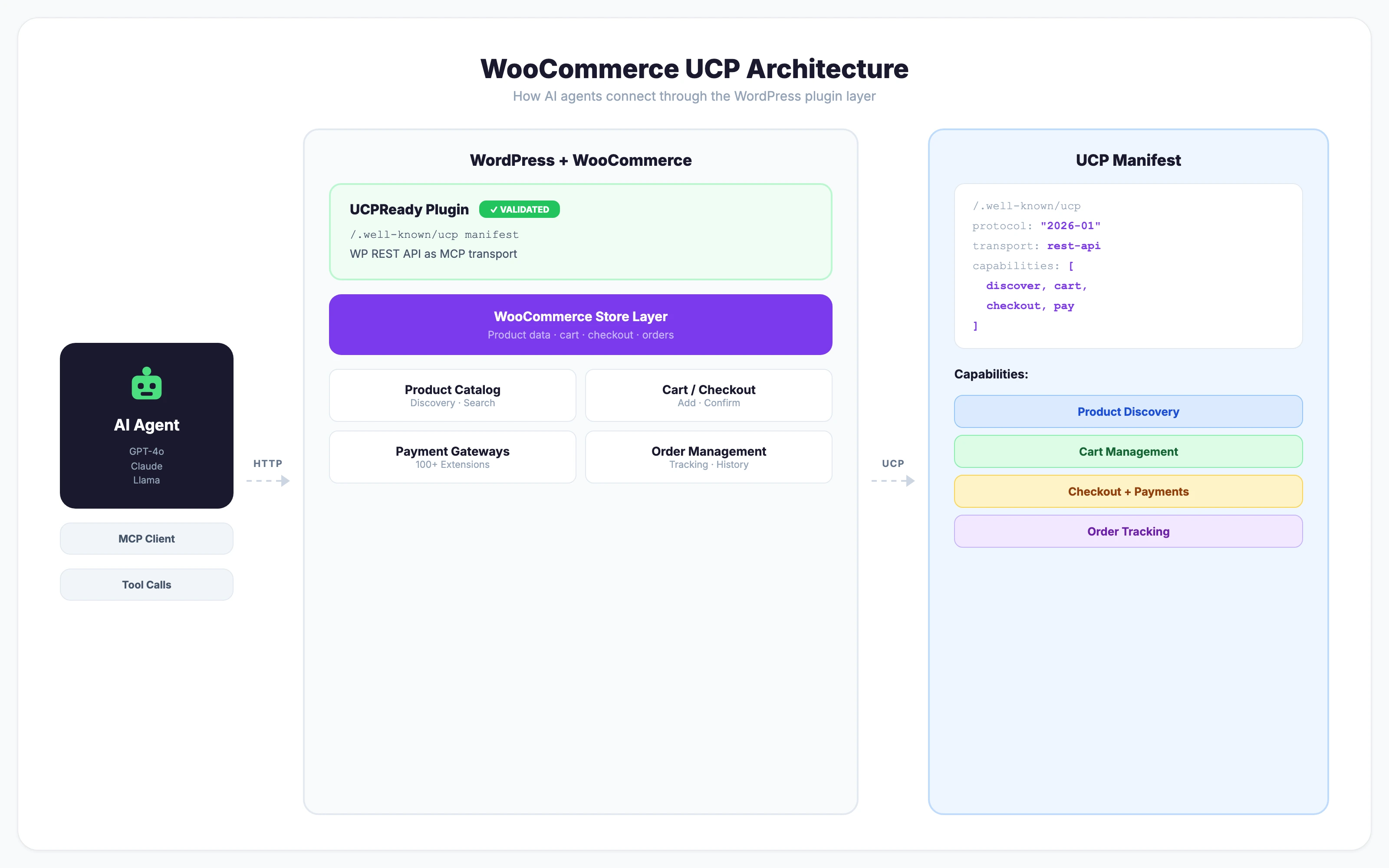This screenshot has height=868, width=1389.
Task: Click the Claude label in AI Agent card
Action: pos(146,466)
